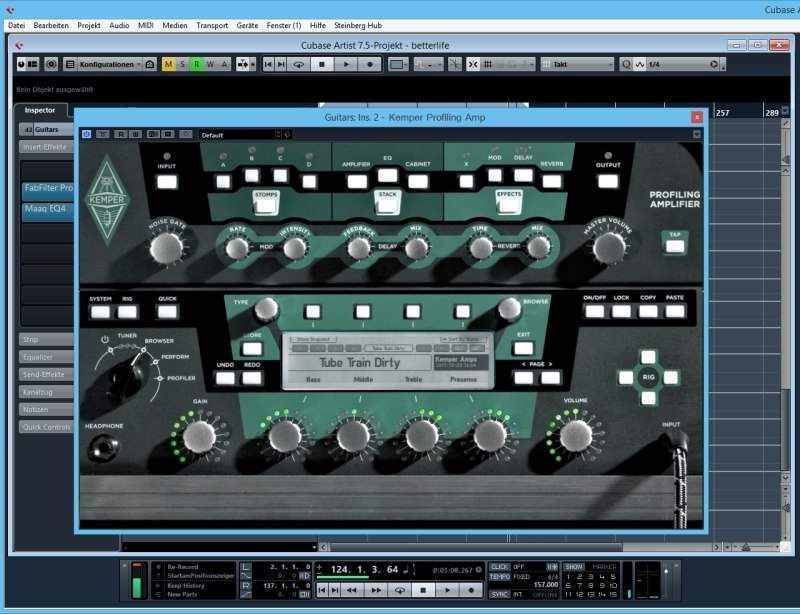Click the Play button in the top toolbar
Screen dimensions: 800x614
345,64
